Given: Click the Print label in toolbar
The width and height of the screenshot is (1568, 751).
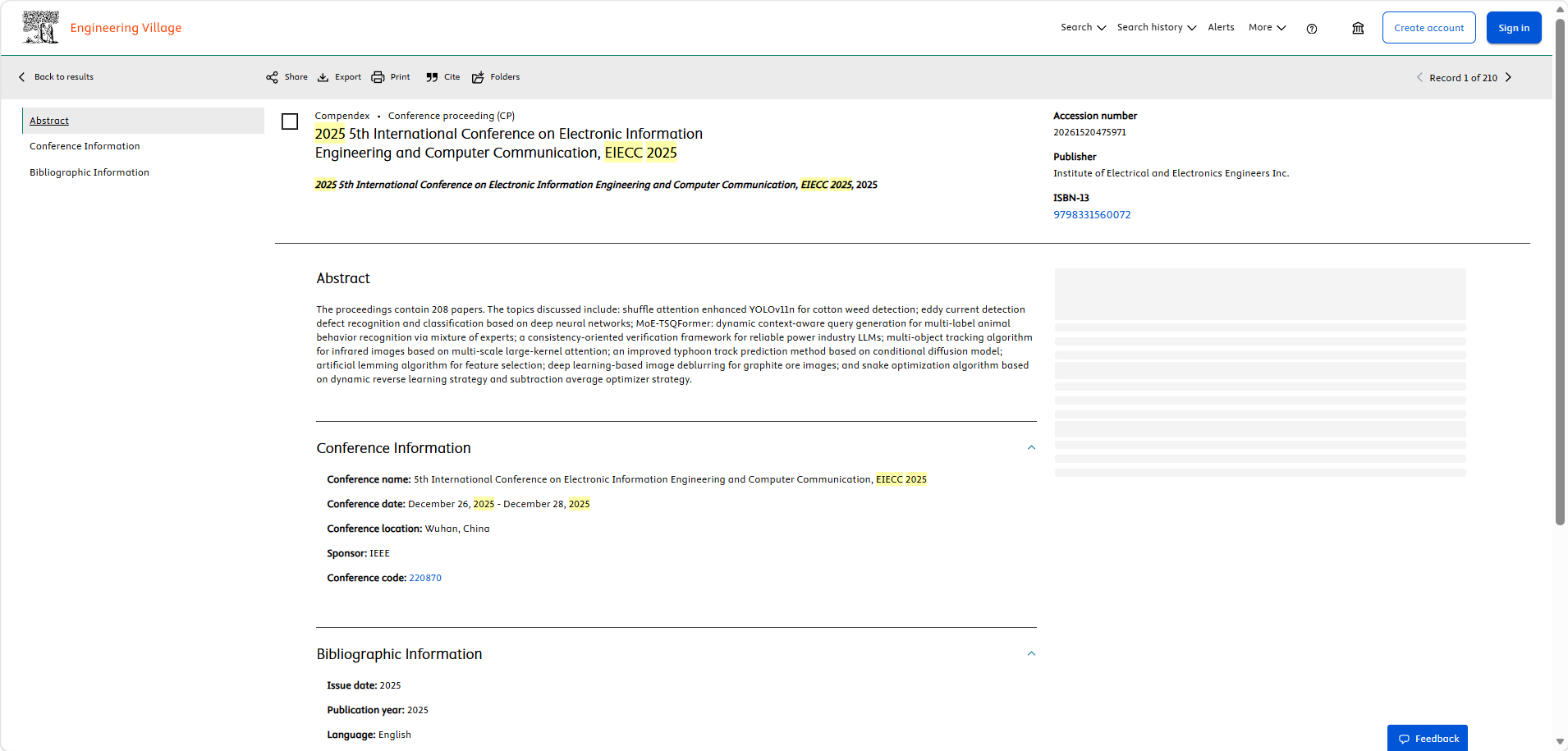Looking at the screenshot, I should tap(400, 77).
